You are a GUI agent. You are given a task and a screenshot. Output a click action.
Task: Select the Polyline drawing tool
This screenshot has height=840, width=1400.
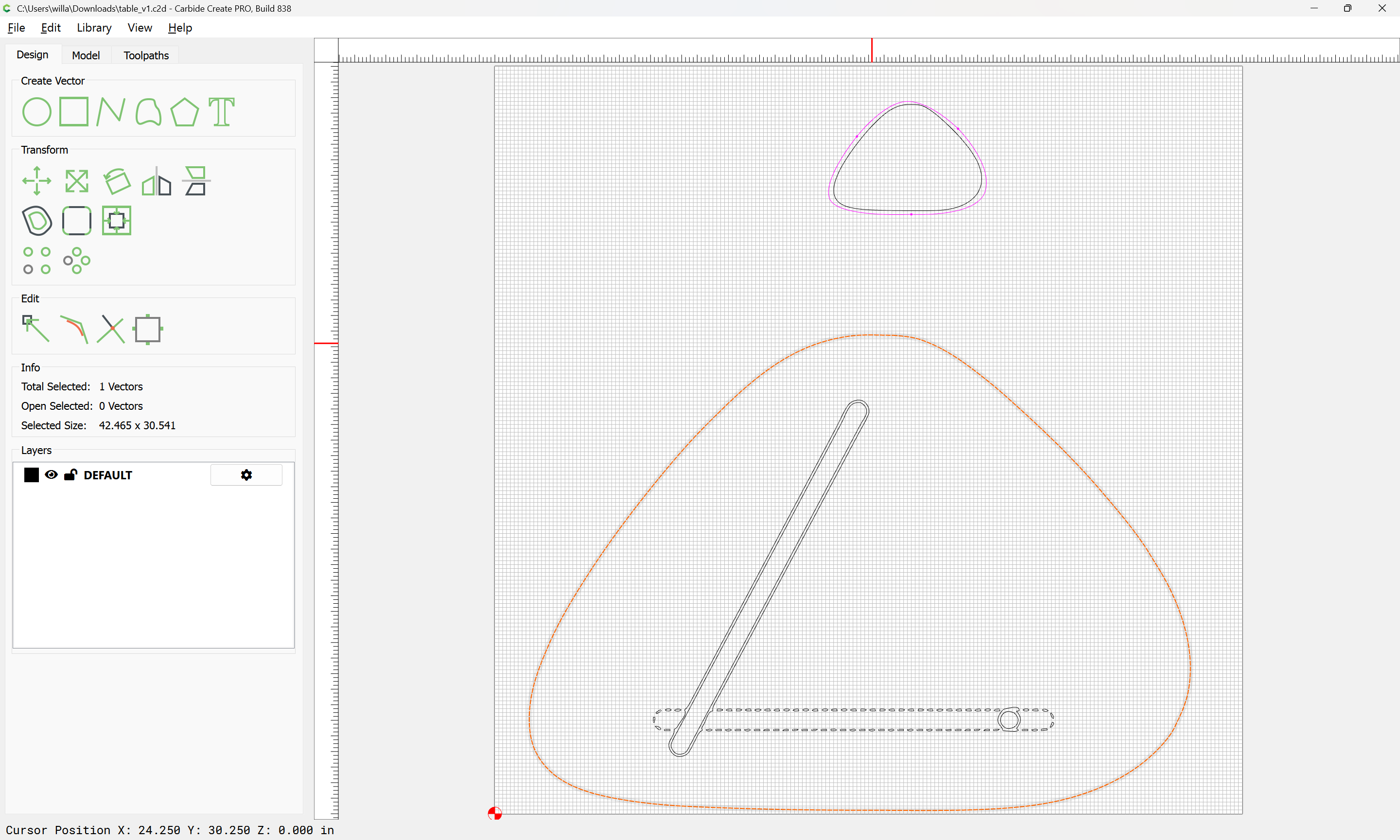coord(110,111)
